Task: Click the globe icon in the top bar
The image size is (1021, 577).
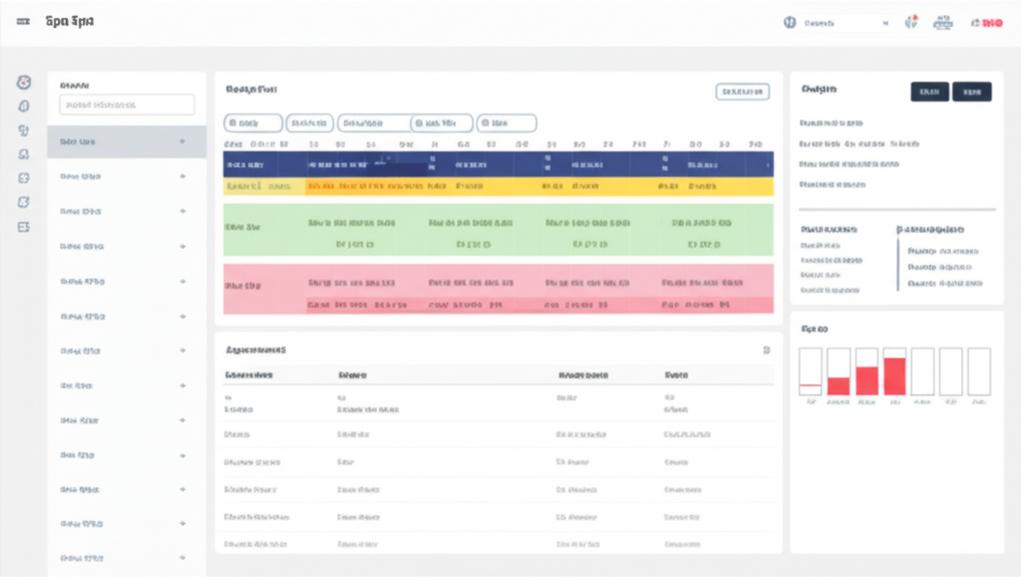Action: [790, 22]
